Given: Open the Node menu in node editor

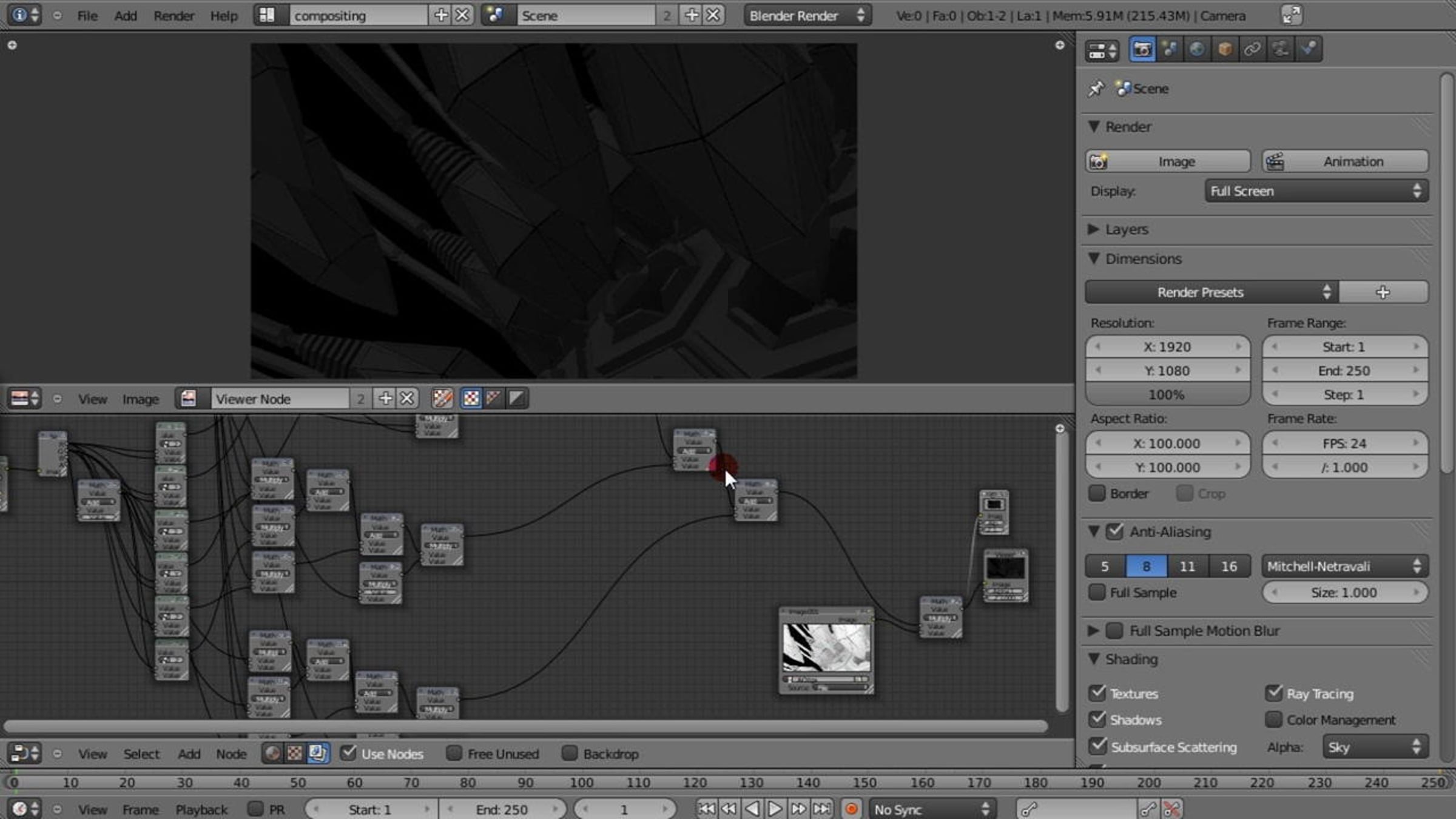Looking at the screenshot, I should (231, 753).
